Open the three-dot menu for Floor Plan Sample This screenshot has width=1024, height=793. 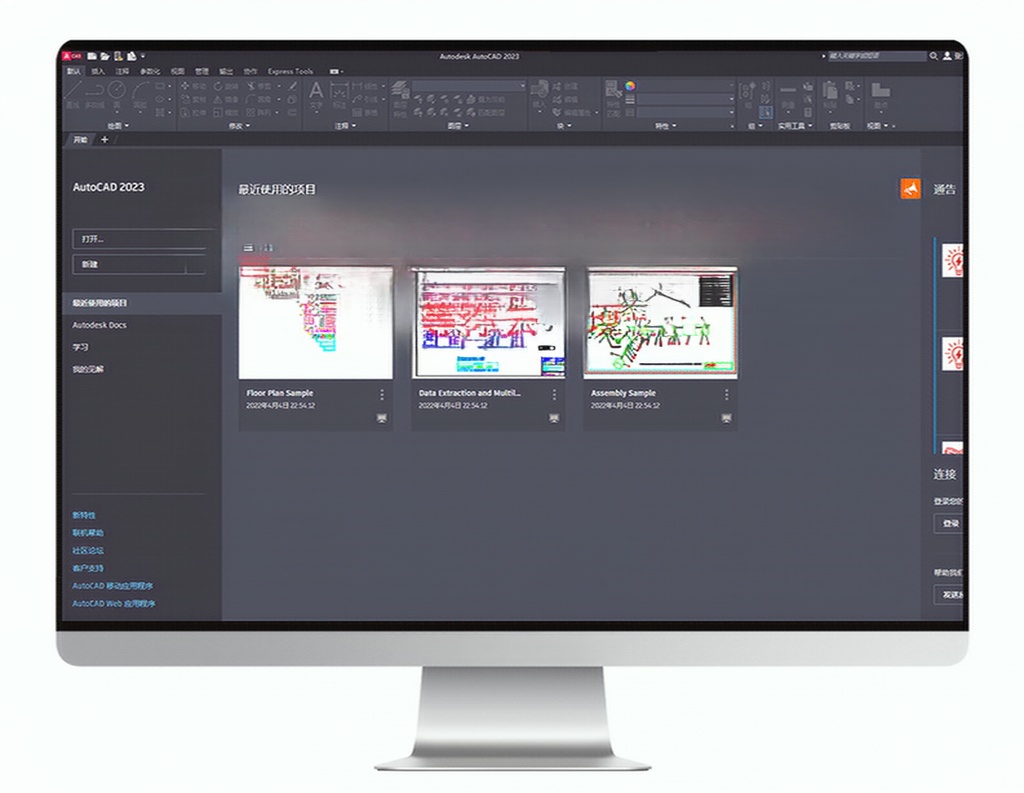[x=382, y=395]
